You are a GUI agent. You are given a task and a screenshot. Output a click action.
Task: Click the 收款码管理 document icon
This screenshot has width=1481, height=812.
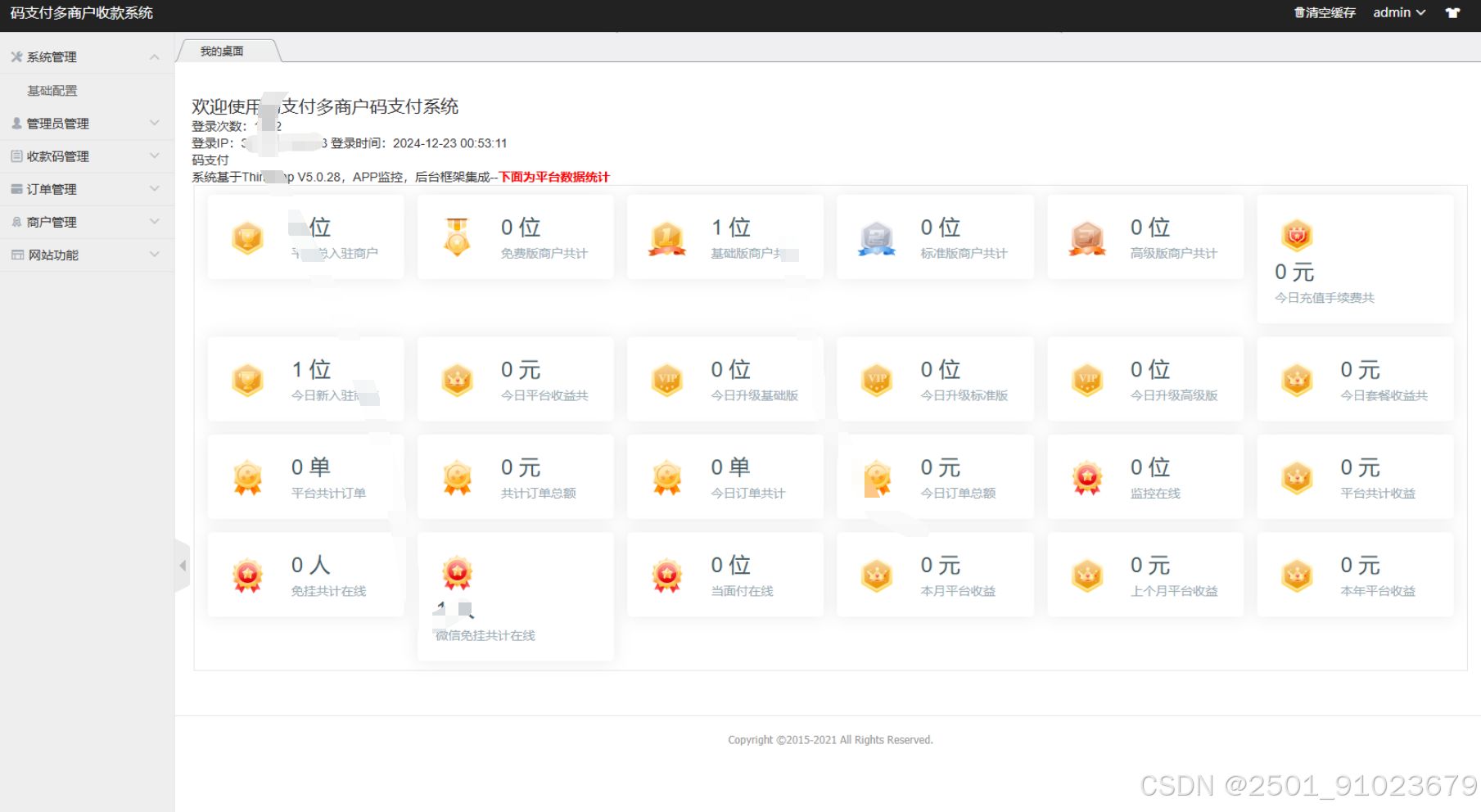[16, 156]
